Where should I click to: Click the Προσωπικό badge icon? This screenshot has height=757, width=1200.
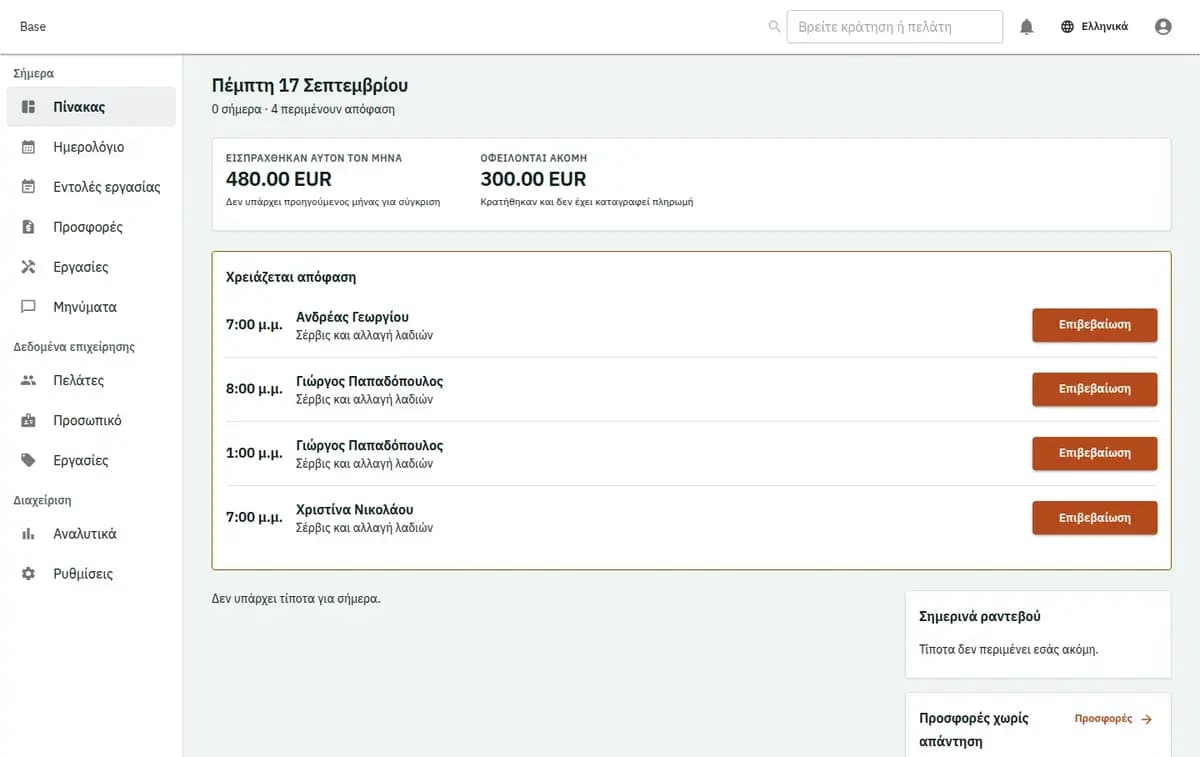click(x=29, y=420)
